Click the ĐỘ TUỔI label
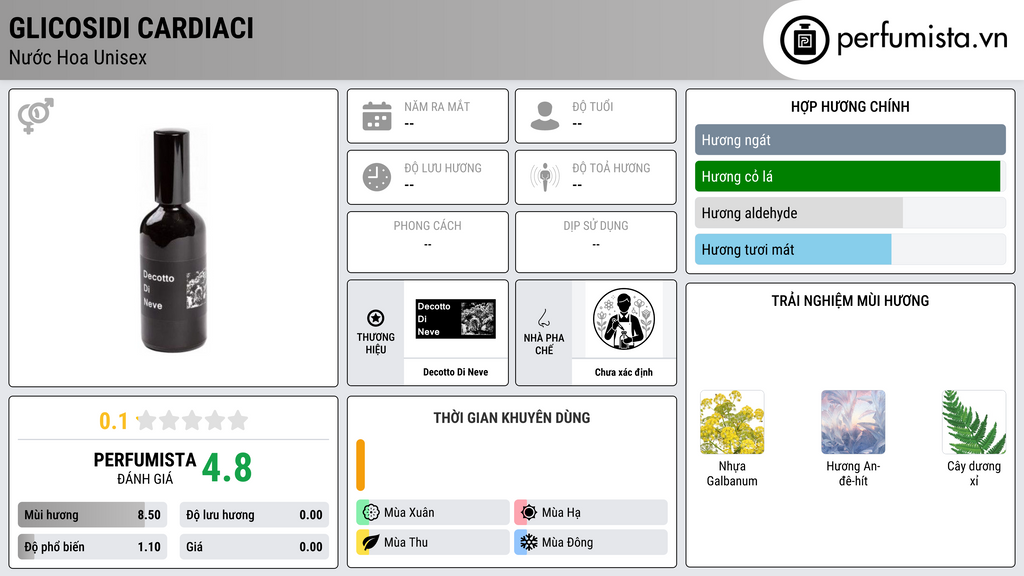The height and width of the screenshot is (576, 1024). [592, 106]
